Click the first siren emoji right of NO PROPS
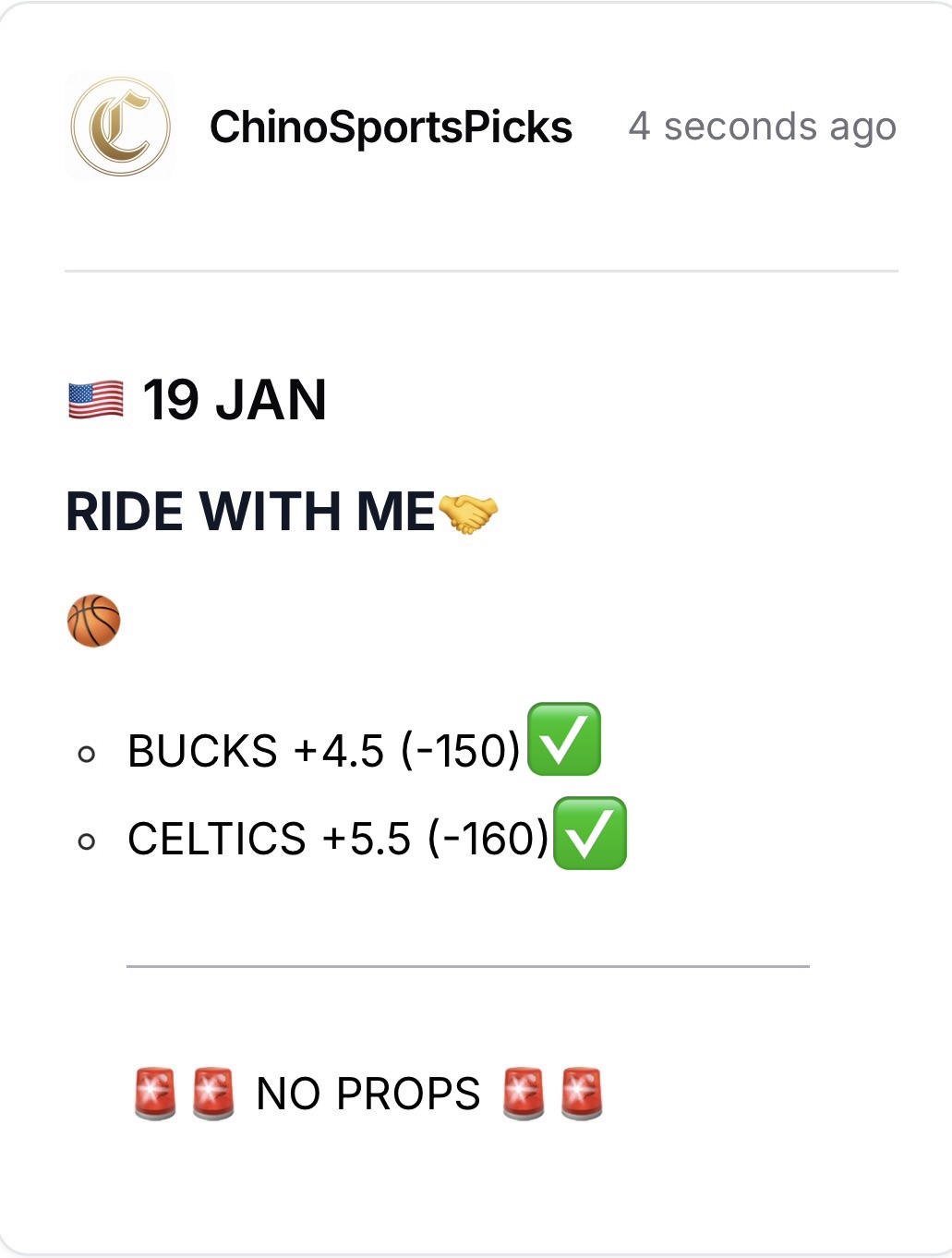Screen dimensions: 952x1258 524,1094
